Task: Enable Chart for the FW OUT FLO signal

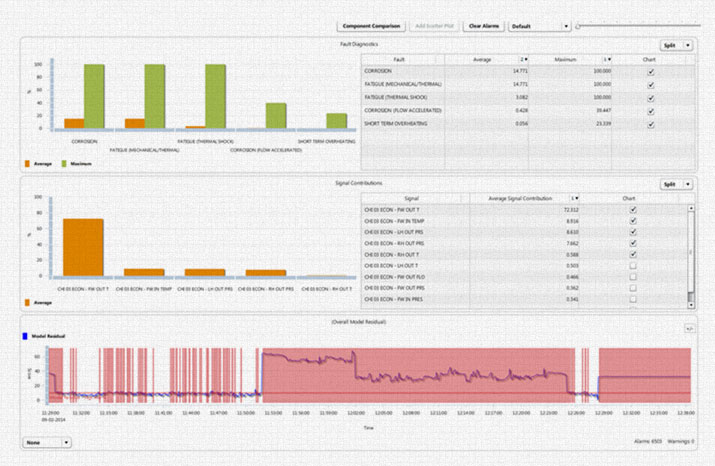Action: 633,277
